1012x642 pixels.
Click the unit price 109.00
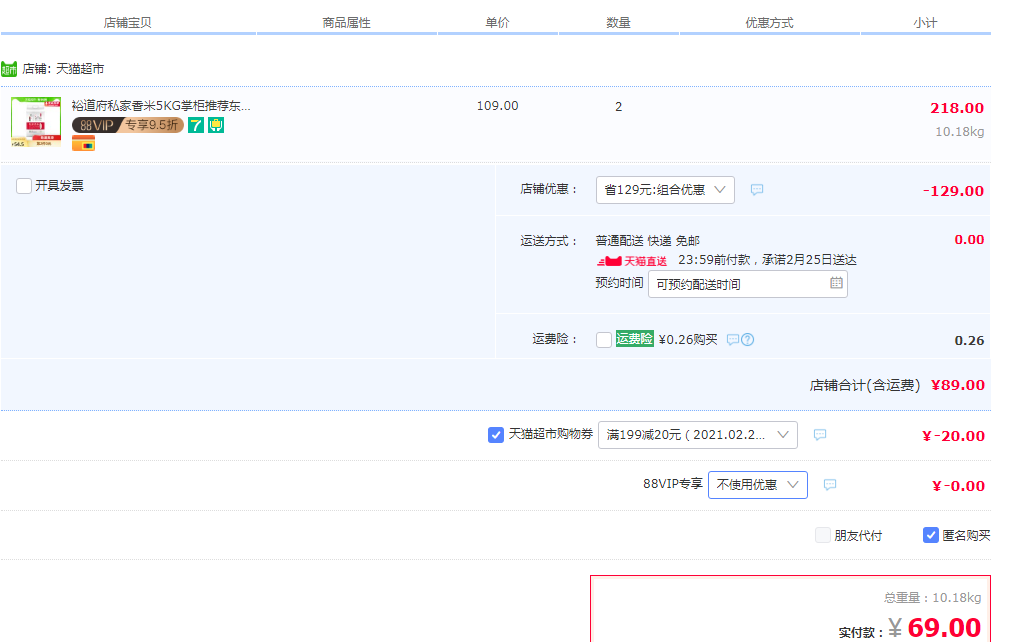point(498,106)
